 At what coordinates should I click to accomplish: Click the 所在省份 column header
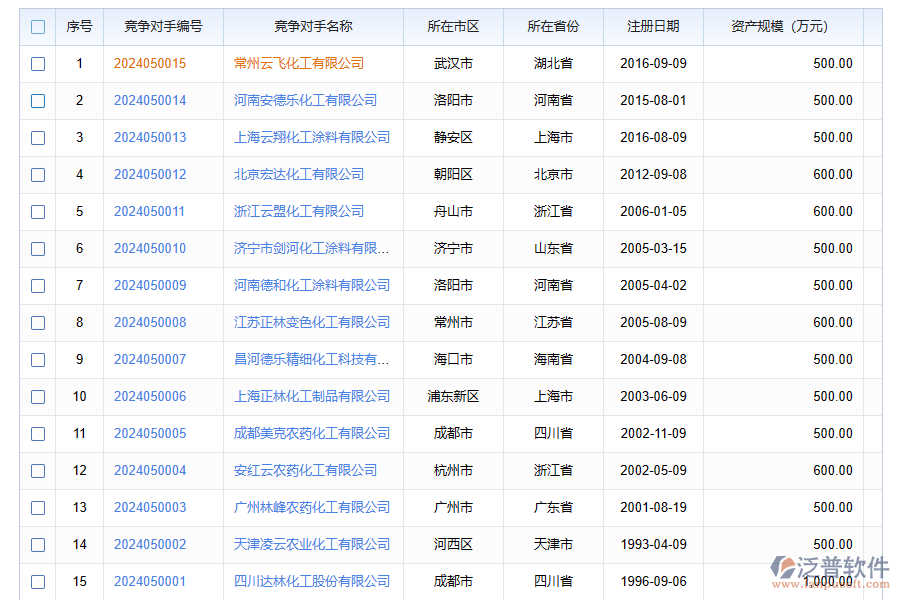[552, 26]
